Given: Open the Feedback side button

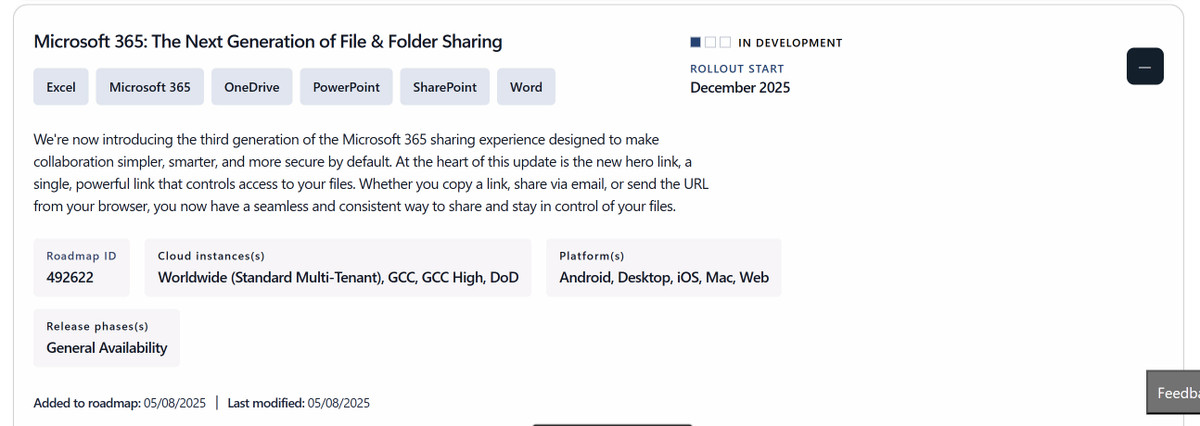Looking at the screenshot, I should click(x=1173, y=393).
